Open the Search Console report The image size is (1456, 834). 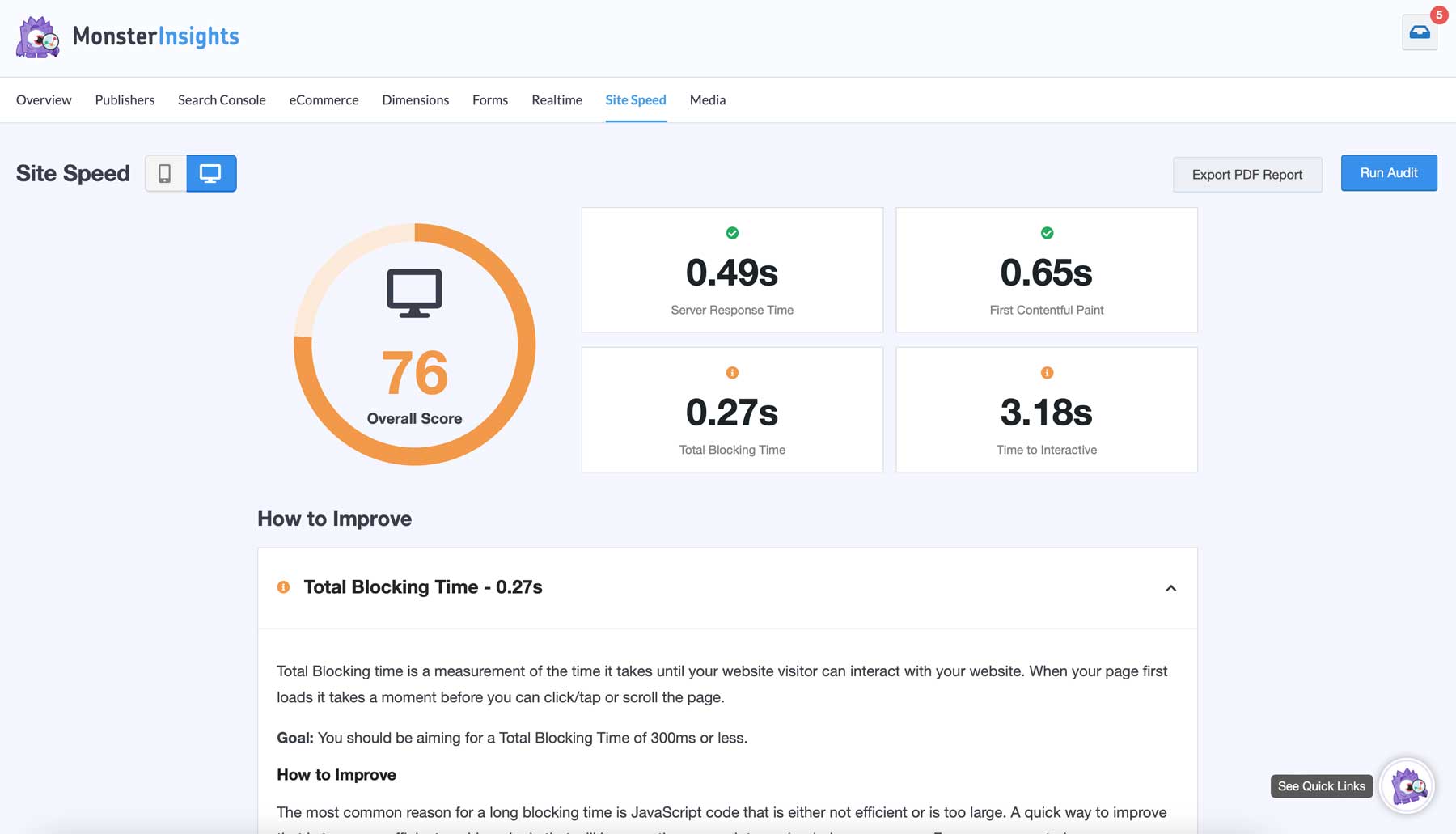[x=221, y=99]
